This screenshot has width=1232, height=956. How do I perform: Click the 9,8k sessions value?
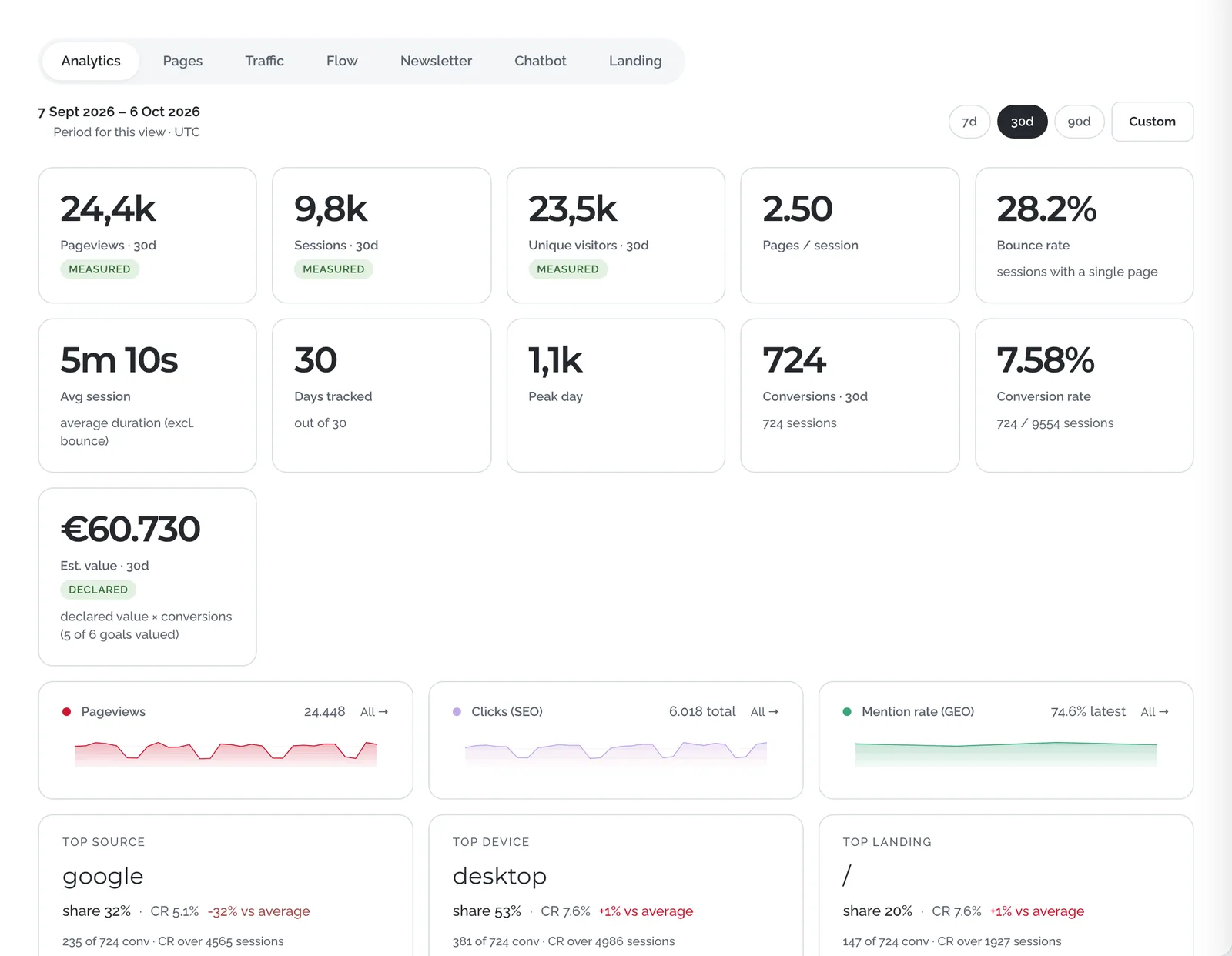pos(331,209)
